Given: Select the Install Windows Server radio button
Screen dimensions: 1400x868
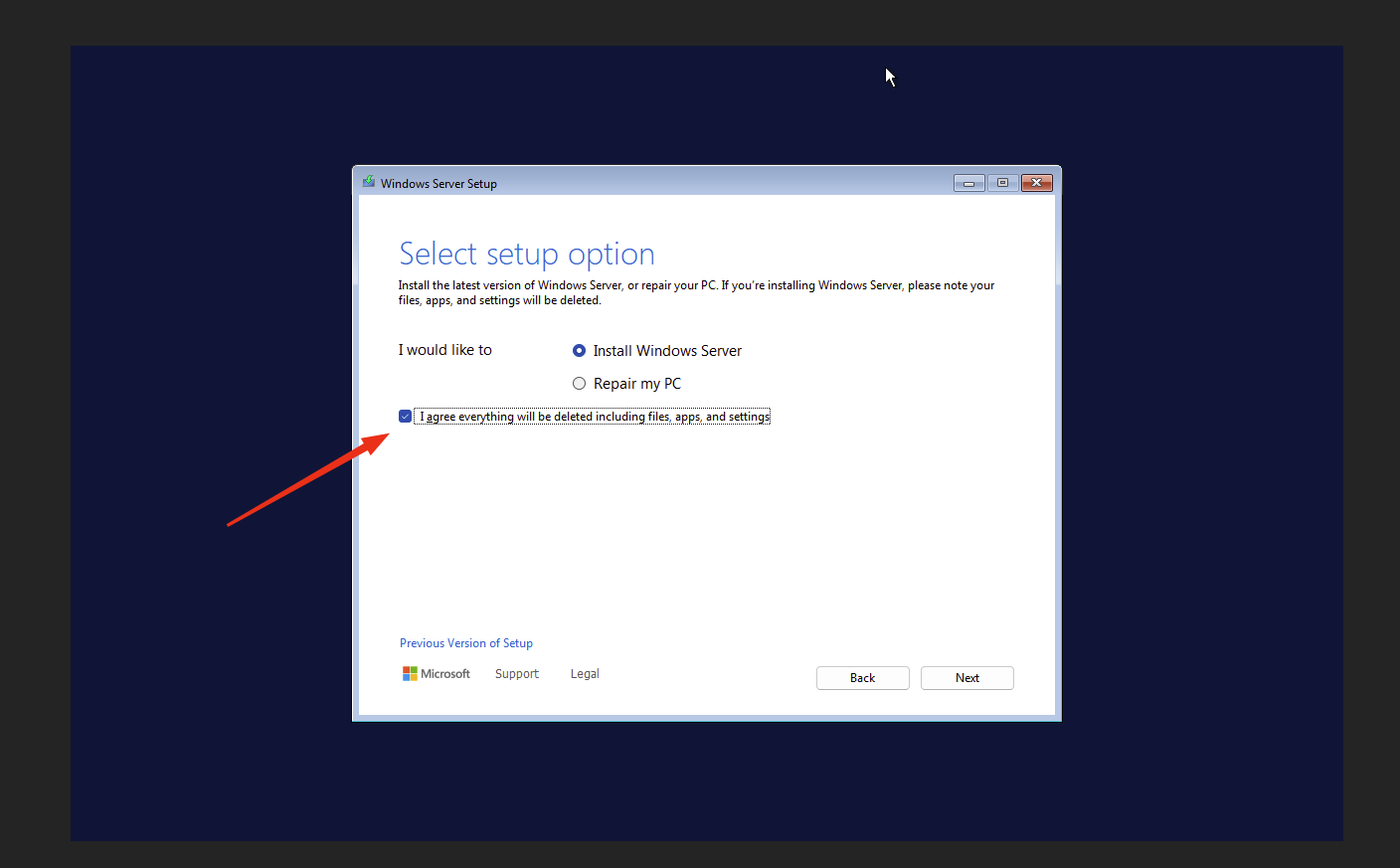Looking at the screenshot, I should pos(579,350).
